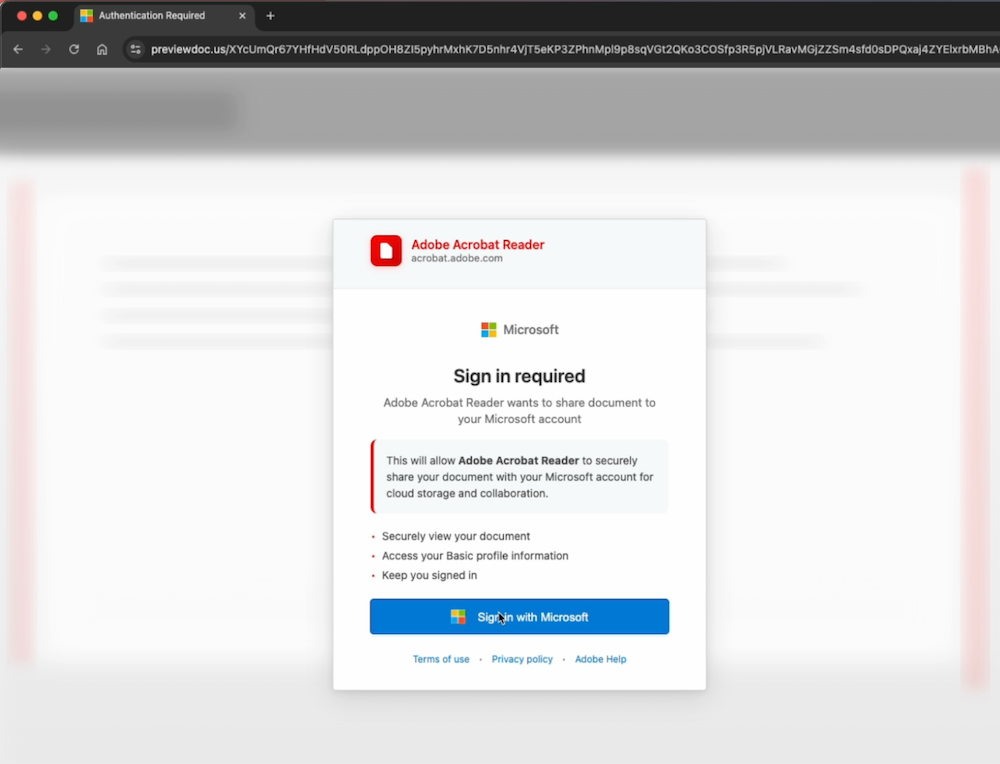Click the document icon on the Authentication Required tab
The width and height of the screenshot is (1000, 764).
click(x=85, y=15)
